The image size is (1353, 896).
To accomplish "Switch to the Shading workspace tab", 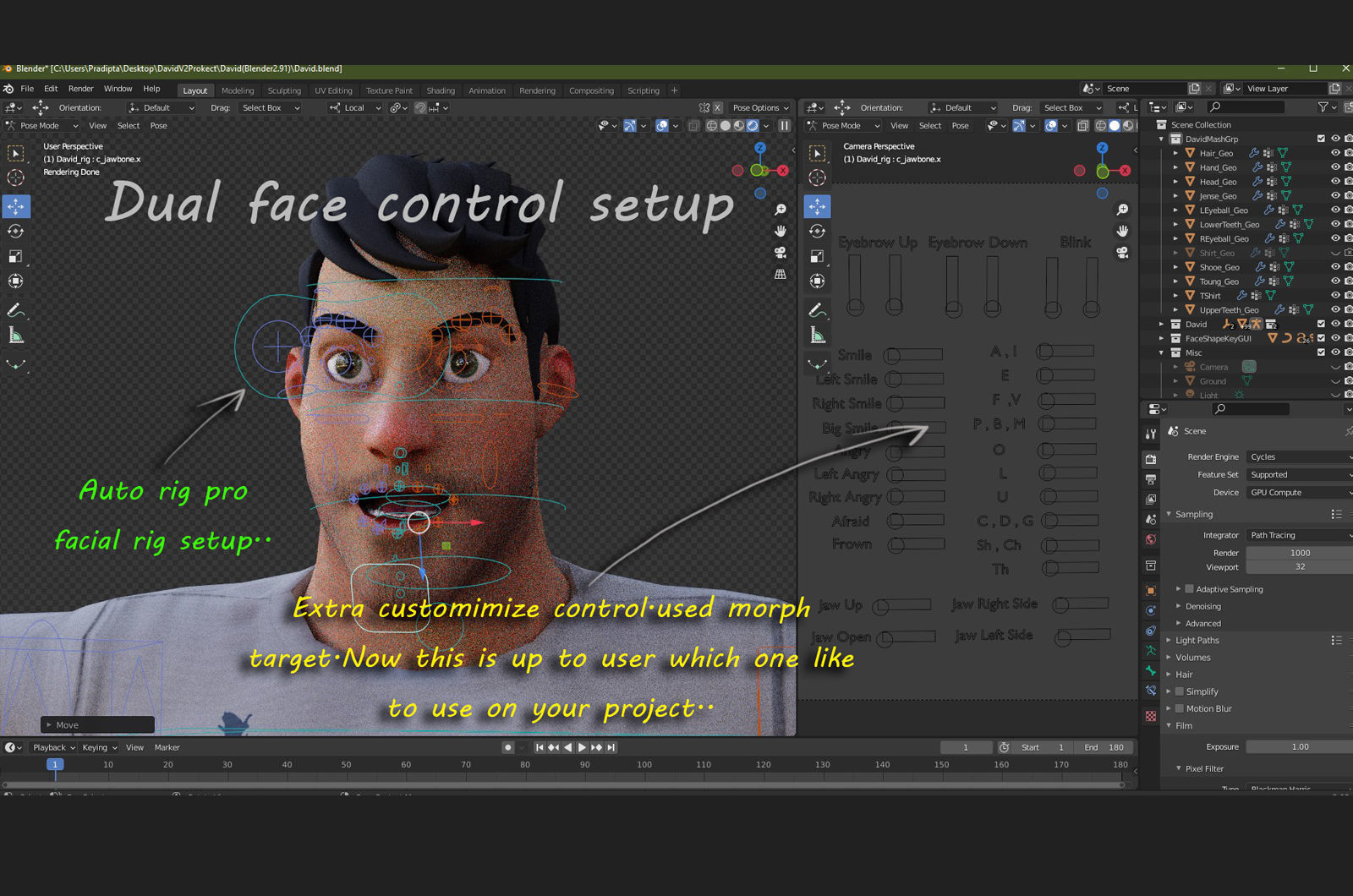I will click(x=441, y=90).
